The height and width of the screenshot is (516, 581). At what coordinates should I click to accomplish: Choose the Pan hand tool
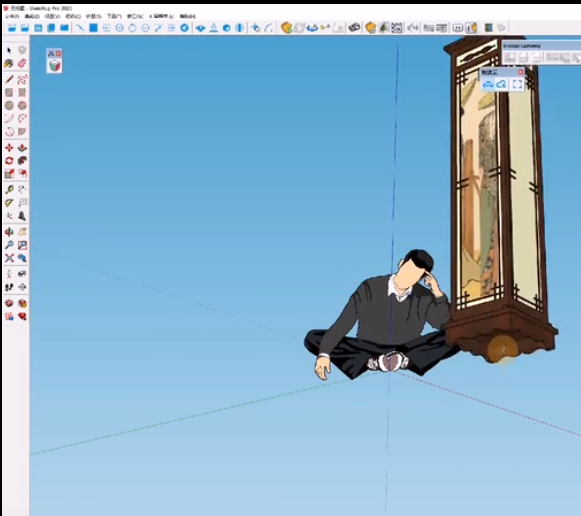22,232
